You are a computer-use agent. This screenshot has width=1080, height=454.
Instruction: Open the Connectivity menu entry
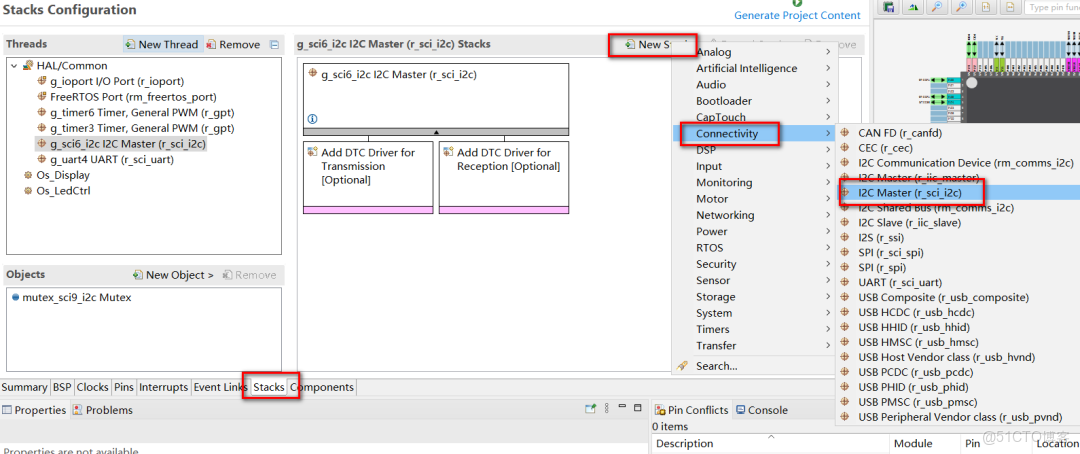tap(754, 133)
